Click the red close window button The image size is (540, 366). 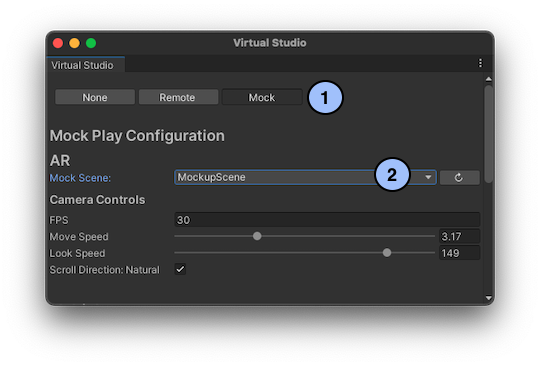click(58, 43)
